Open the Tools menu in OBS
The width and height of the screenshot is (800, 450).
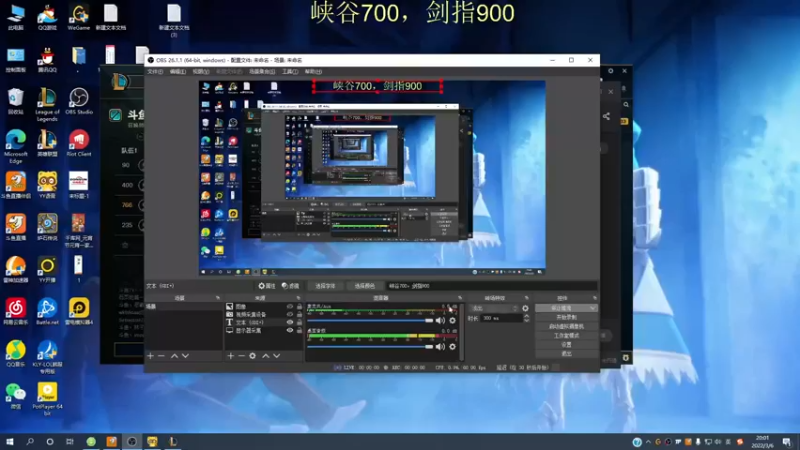tap(290, 72)
